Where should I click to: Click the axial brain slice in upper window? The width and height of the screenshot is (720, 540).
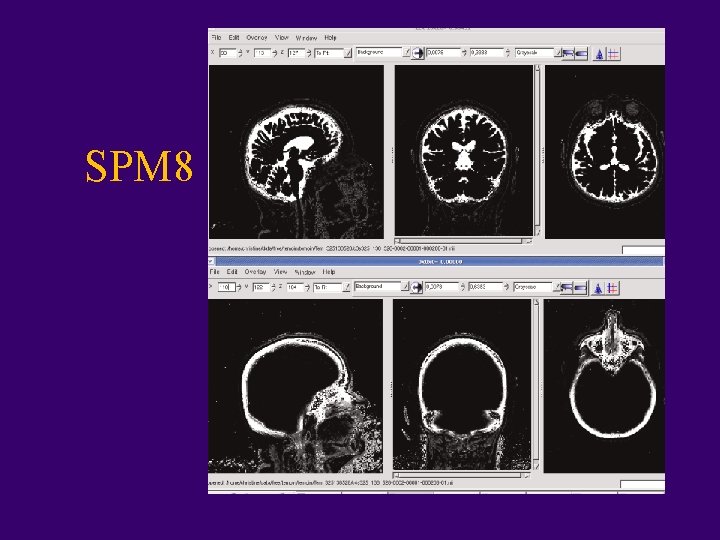605,152
